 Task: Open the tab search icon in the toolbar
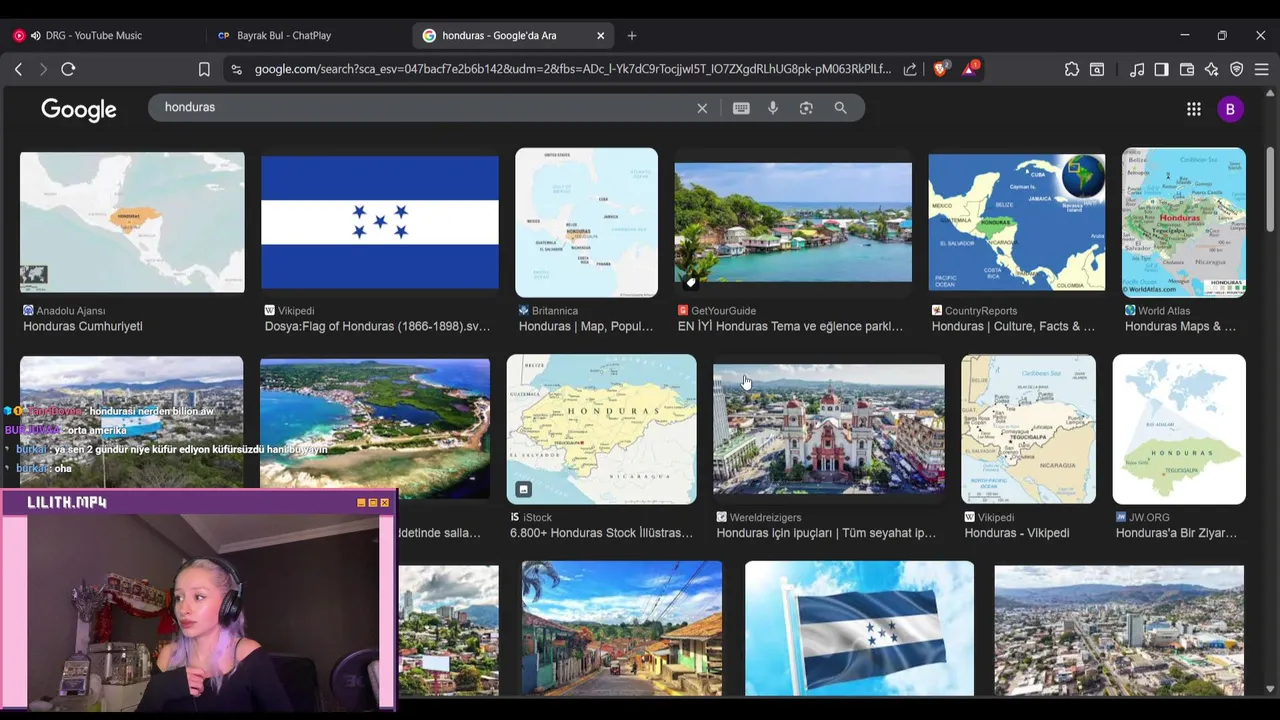[1097, 69]
